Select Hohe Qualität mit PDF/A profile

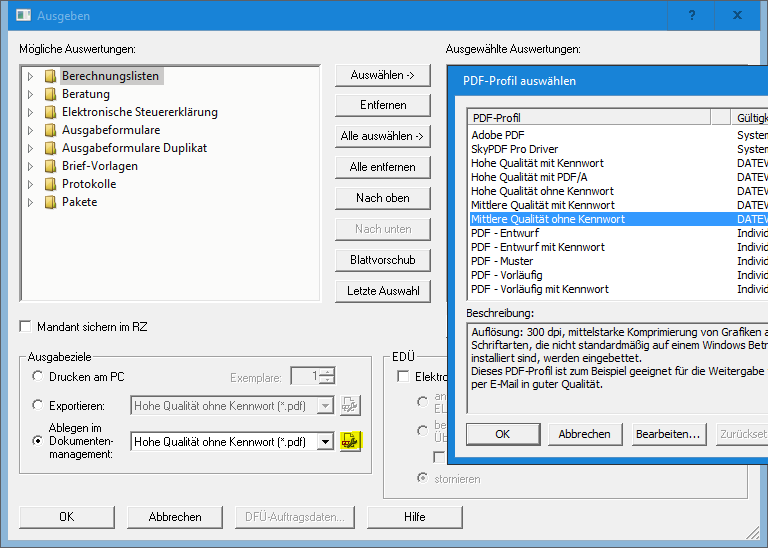tap(529, 177)
